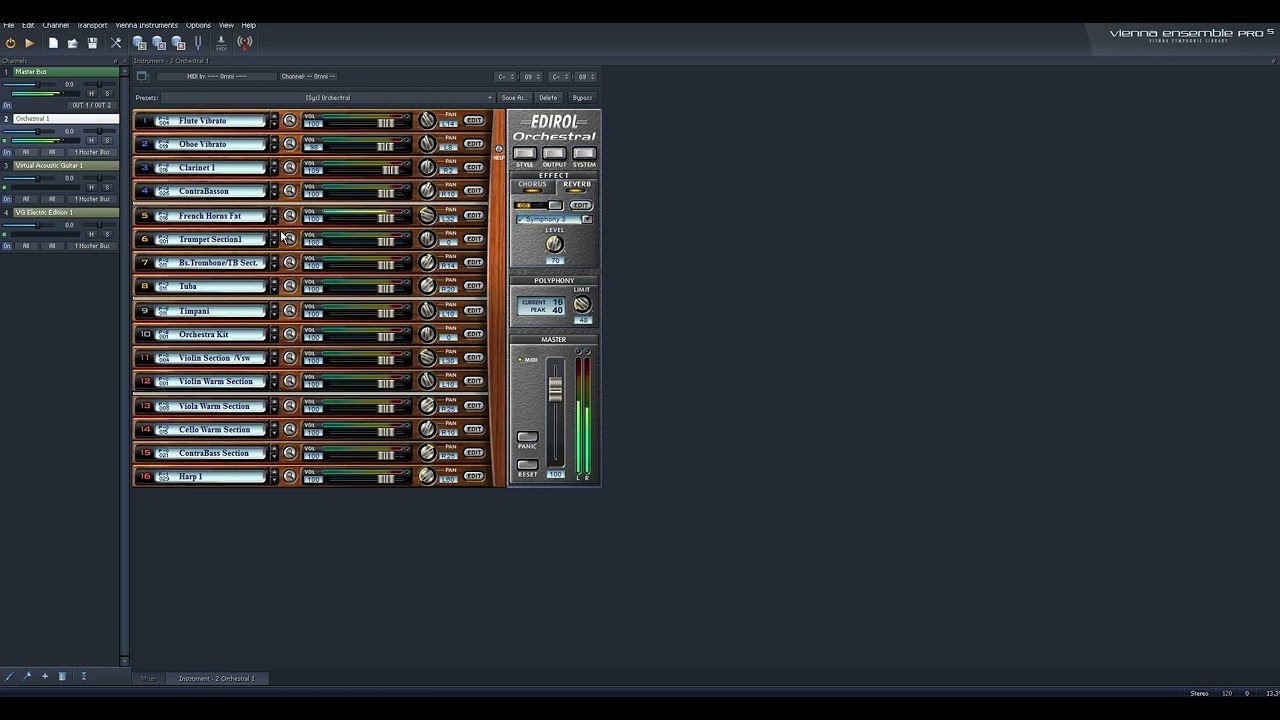Click the Reset button in Master section
Viewport: 1280px width, 720px height.
527,465
